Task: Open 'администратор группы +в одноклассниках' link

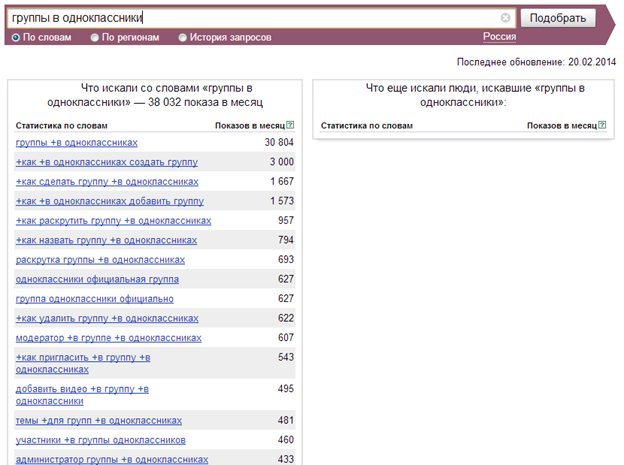Action: [112, 459]
